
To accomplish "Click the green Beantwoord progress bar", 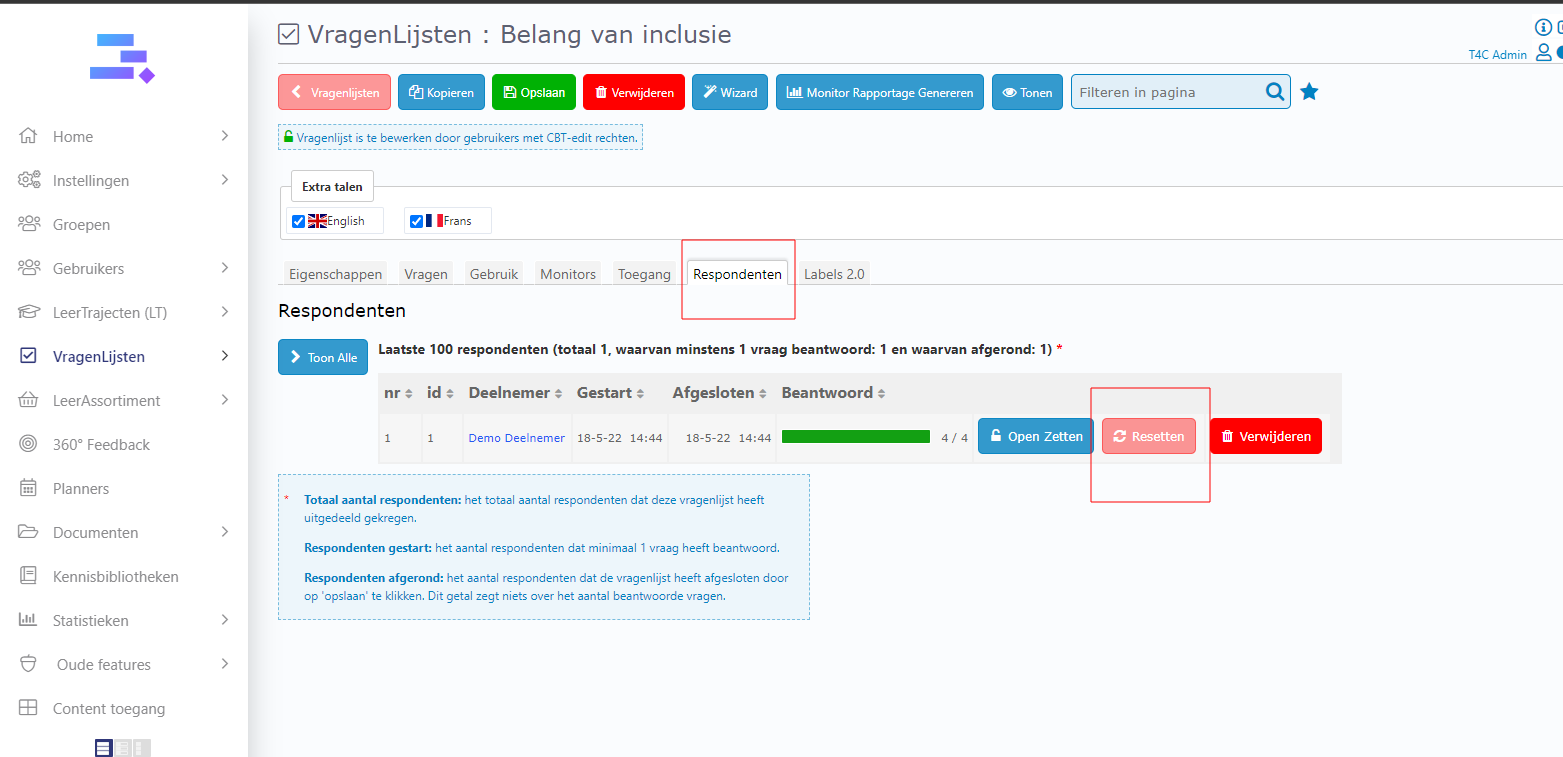I will pos(855,437).
